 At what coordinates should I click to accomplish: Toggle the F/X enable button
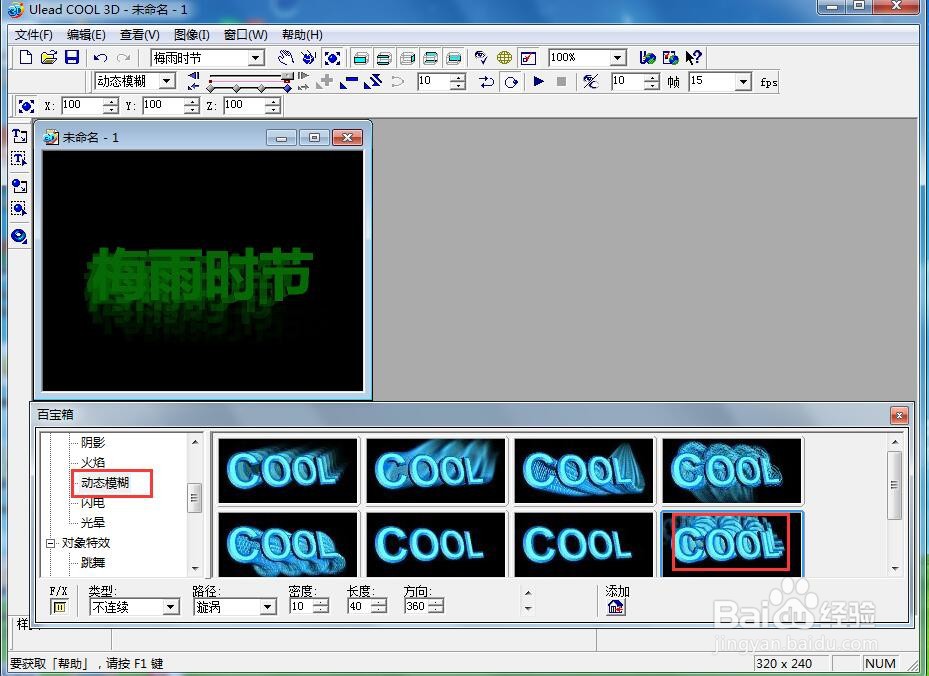coord(59,607)
